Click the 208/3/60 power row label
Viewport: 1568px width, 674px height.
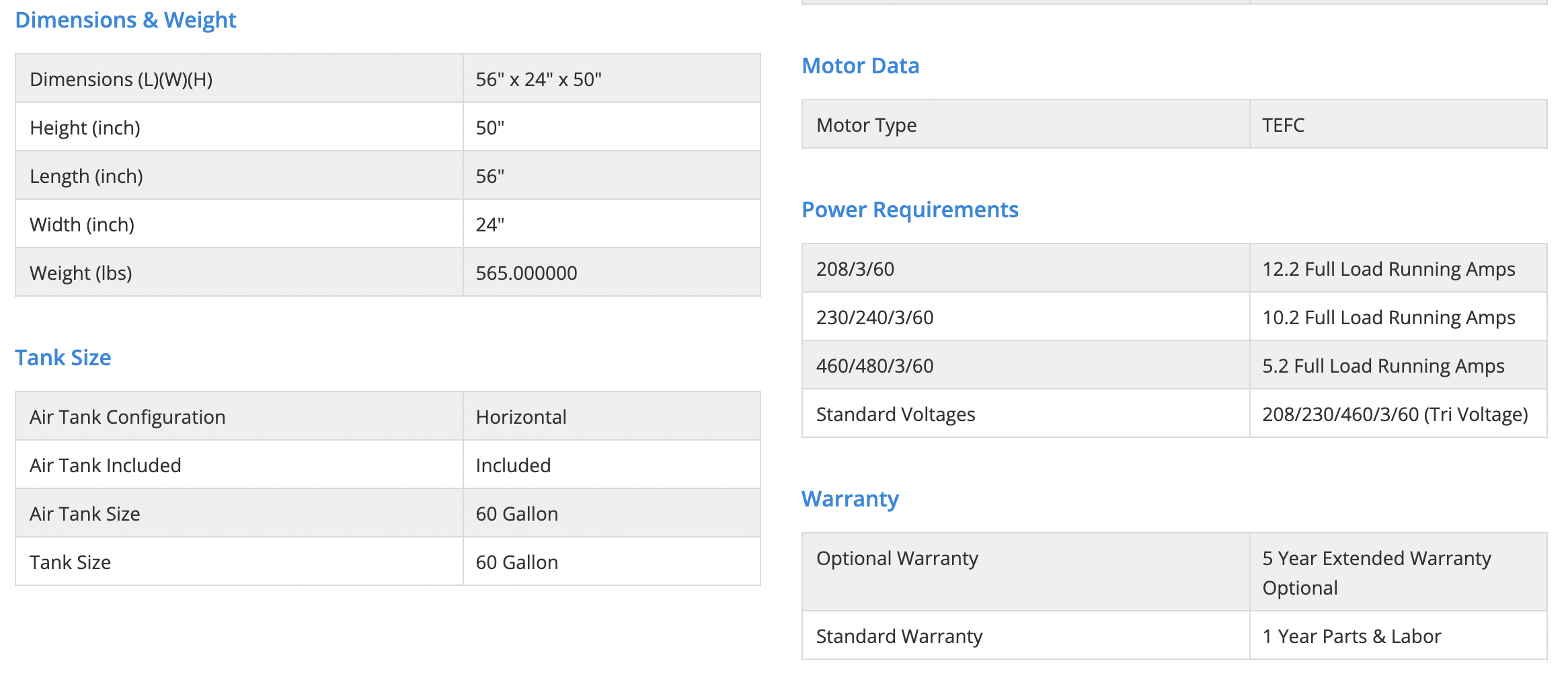pyautogui.click(x=855, y=269)
